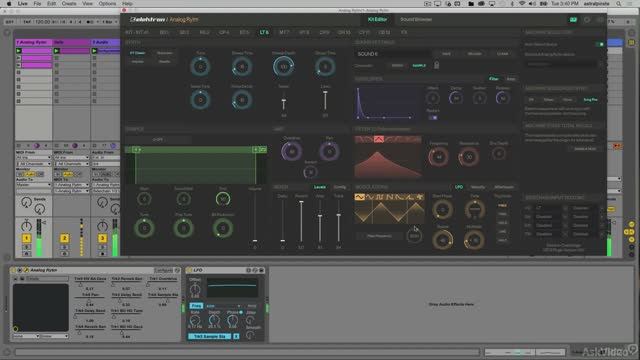
Task: Toggle Analog Rytm device activator
Action: pyautogui.click(x=13, y=270)
